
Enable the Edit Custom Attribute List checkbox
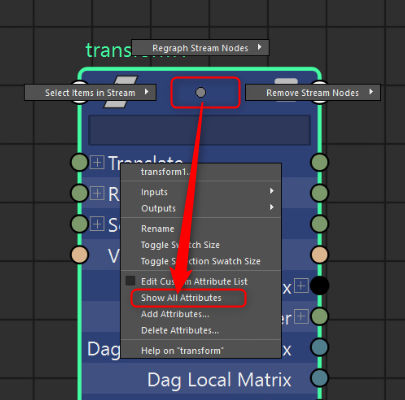click(130, 281)
